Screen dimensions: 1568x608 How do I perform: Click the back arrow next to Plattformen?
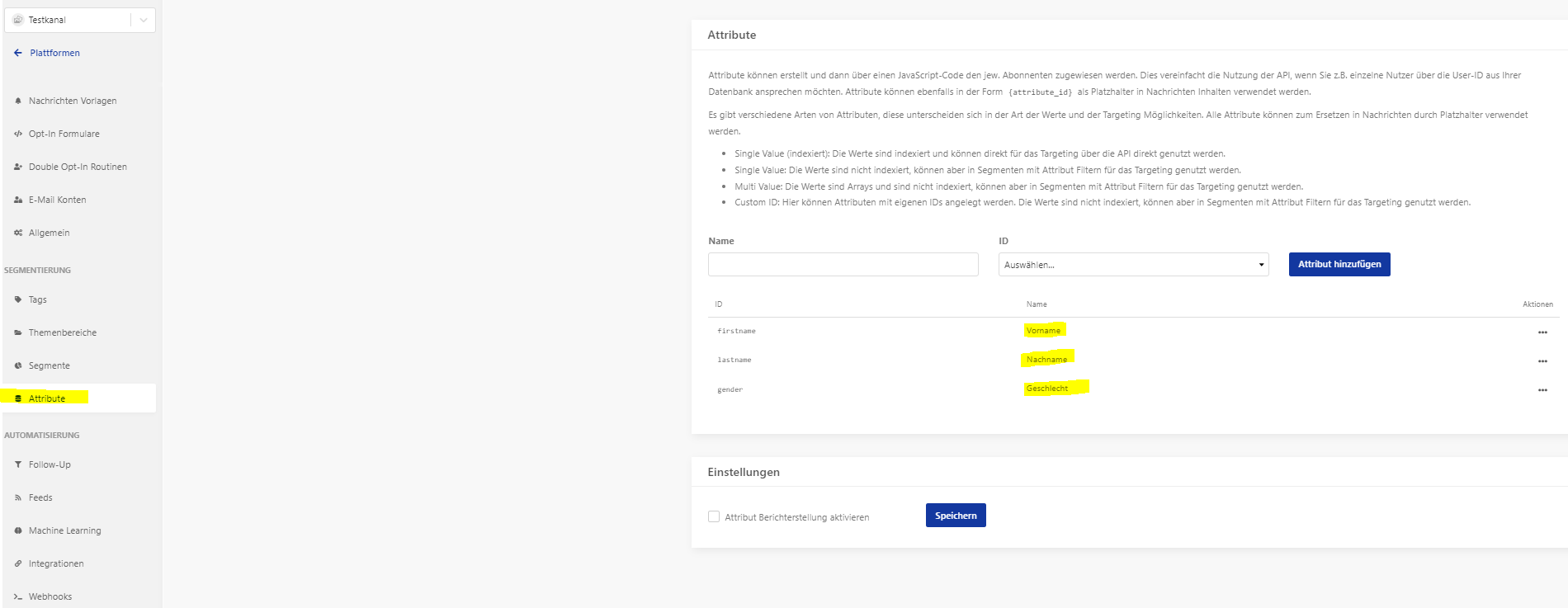18,53
